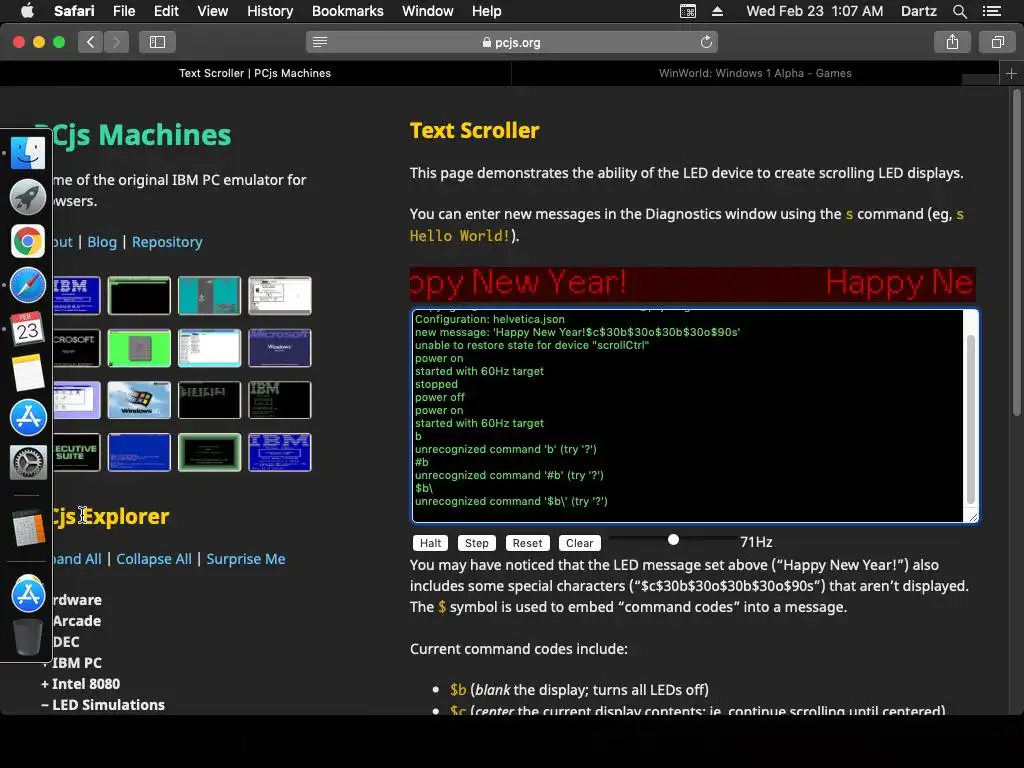This screenshot has height=768, width=1024.
Task: Open the Calculator icon in dock
Action: click(27, 528)
